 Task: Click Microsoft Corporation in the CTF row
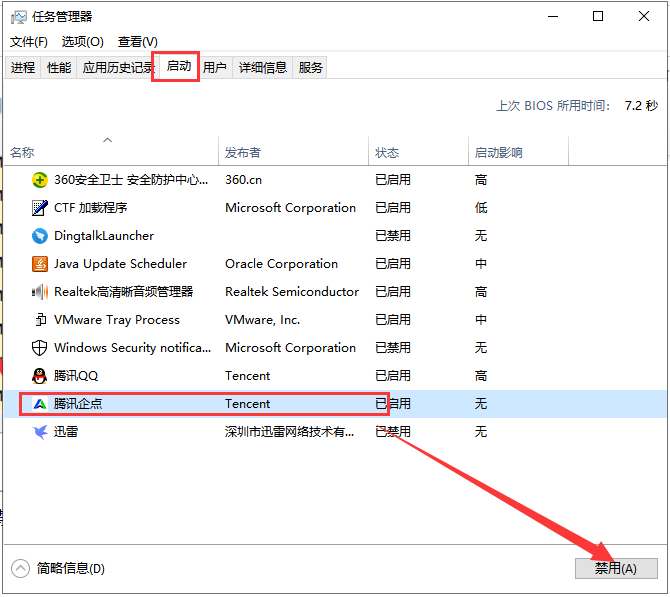click(290, 208)
